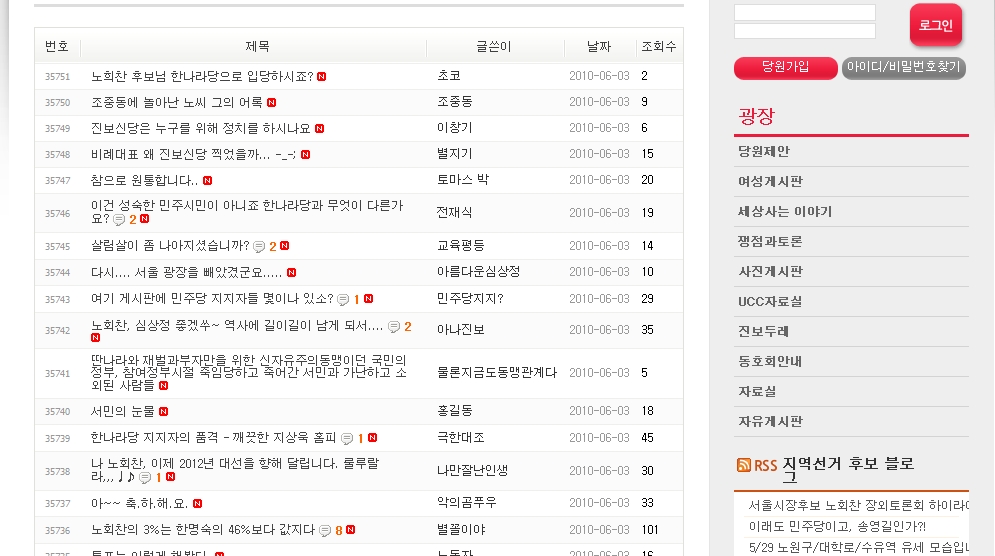Viewport: 995px width, 556px height.
Task: Open post '노회찬 후보님 한나라당으로 입당하시죠?'
Action: (202, 77)
